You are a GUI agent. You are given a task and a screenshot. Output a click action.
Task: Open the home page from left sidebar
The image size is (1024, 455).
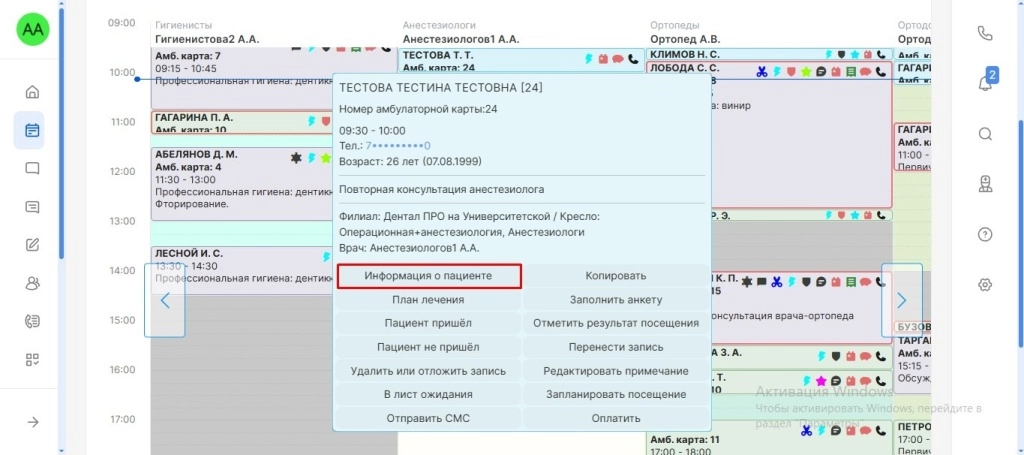click(x=32, y=92)
